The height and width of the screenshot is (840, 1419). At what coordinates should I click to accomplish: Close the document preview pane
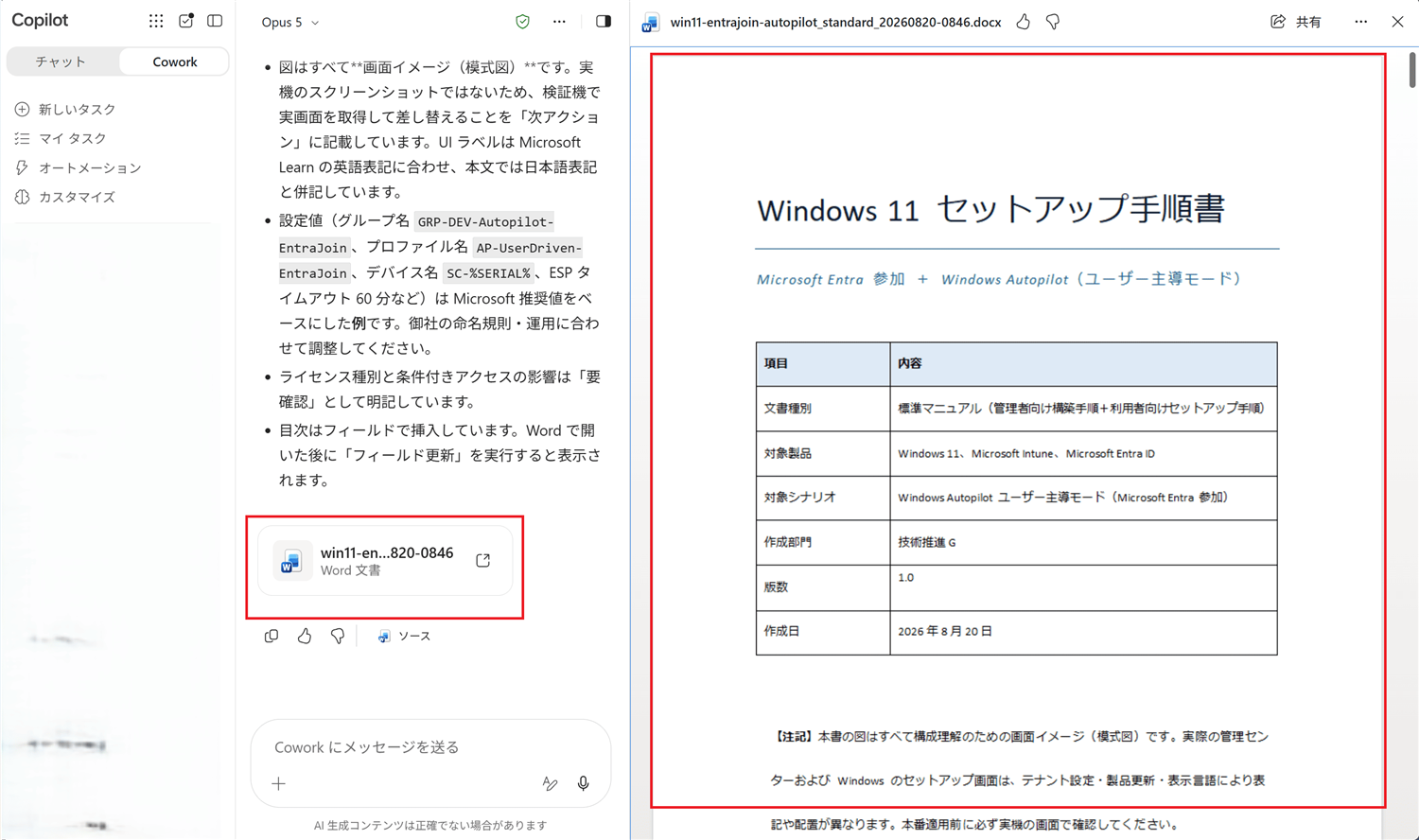pyautogui.click(x=1397, y=21)
